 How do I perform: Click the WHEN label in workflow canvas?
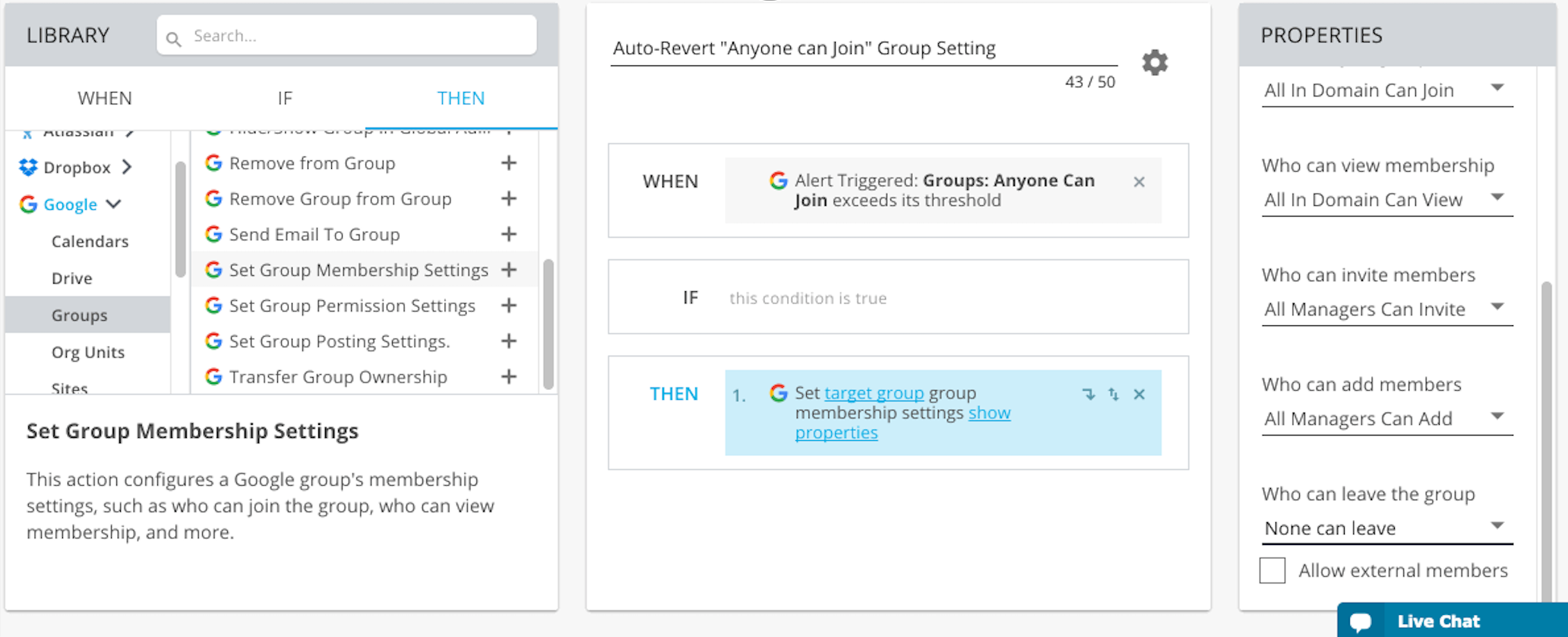click(670, 181)
